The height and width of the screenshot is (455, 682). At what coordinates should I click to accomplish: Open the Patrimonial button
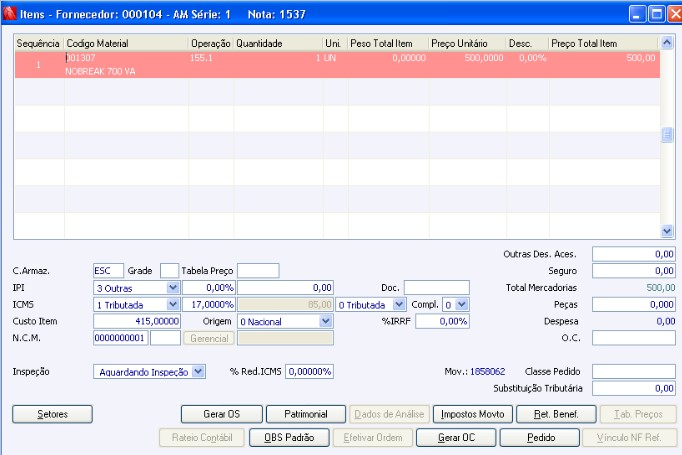pos(306,414)
